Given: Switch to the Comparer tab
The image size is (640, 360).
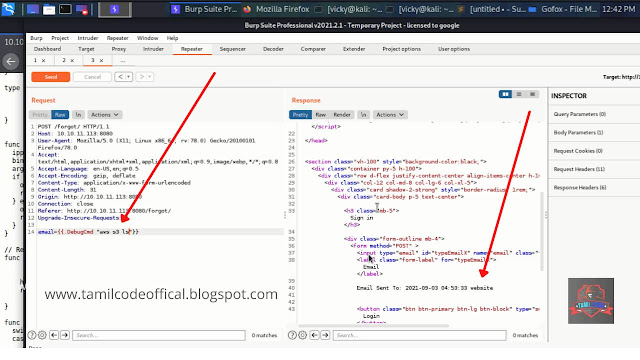Looking at the screenshot, I should [313, 49].
